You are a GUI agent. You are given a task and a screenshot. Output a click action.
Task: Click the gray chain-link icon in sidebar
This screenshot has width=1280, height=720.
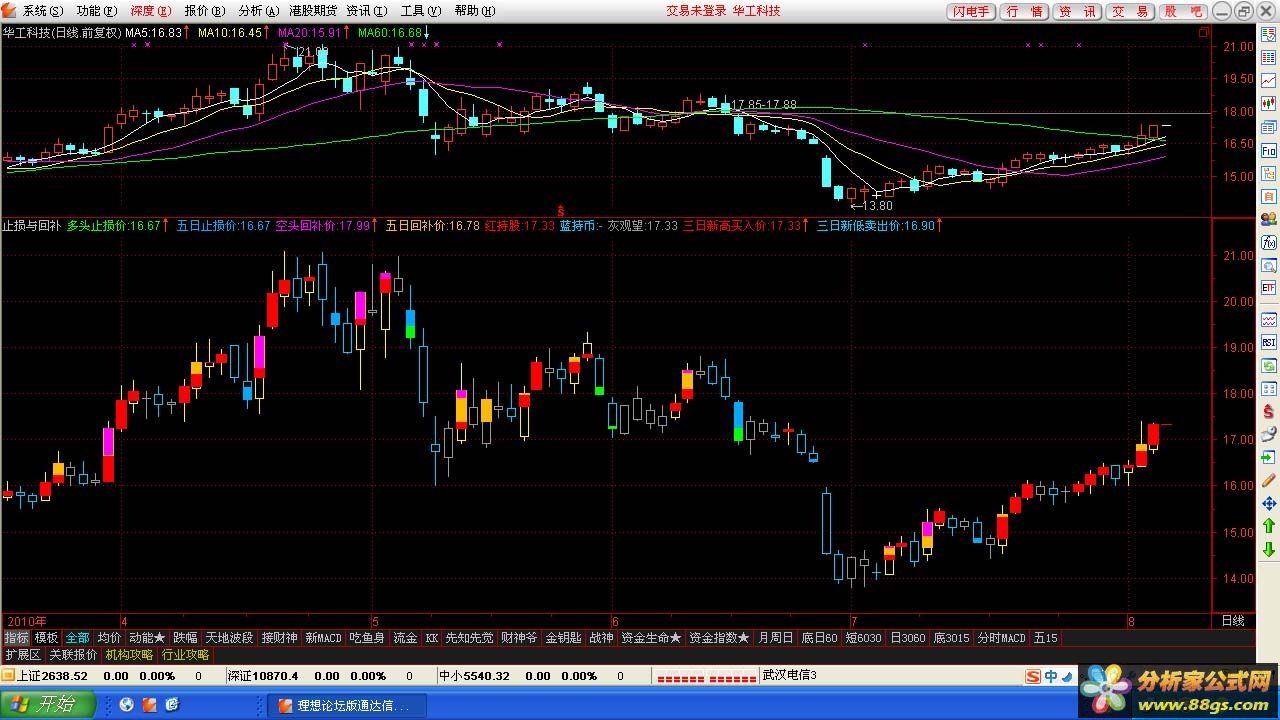[x=1269, y=434]
